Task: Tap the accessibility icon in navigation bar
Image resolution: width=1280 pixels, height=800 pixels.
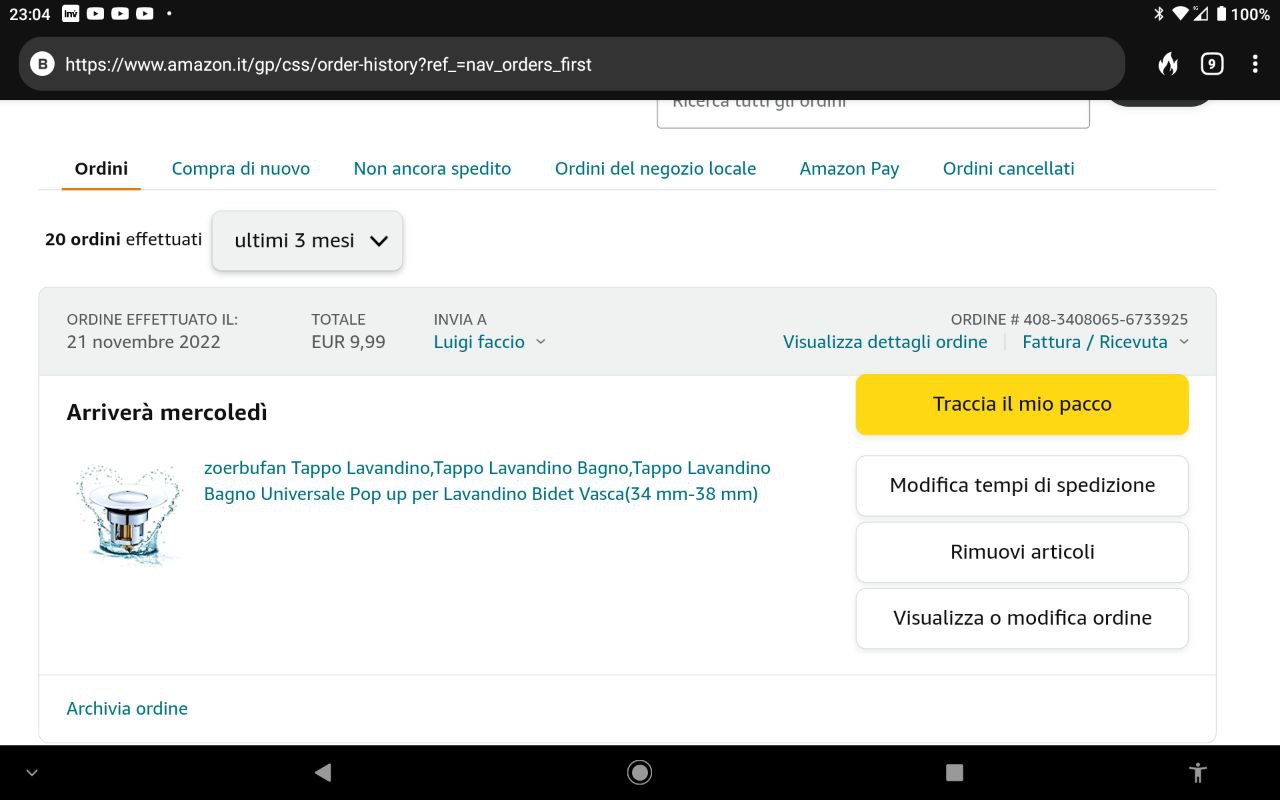Action: pos(1197,772)
